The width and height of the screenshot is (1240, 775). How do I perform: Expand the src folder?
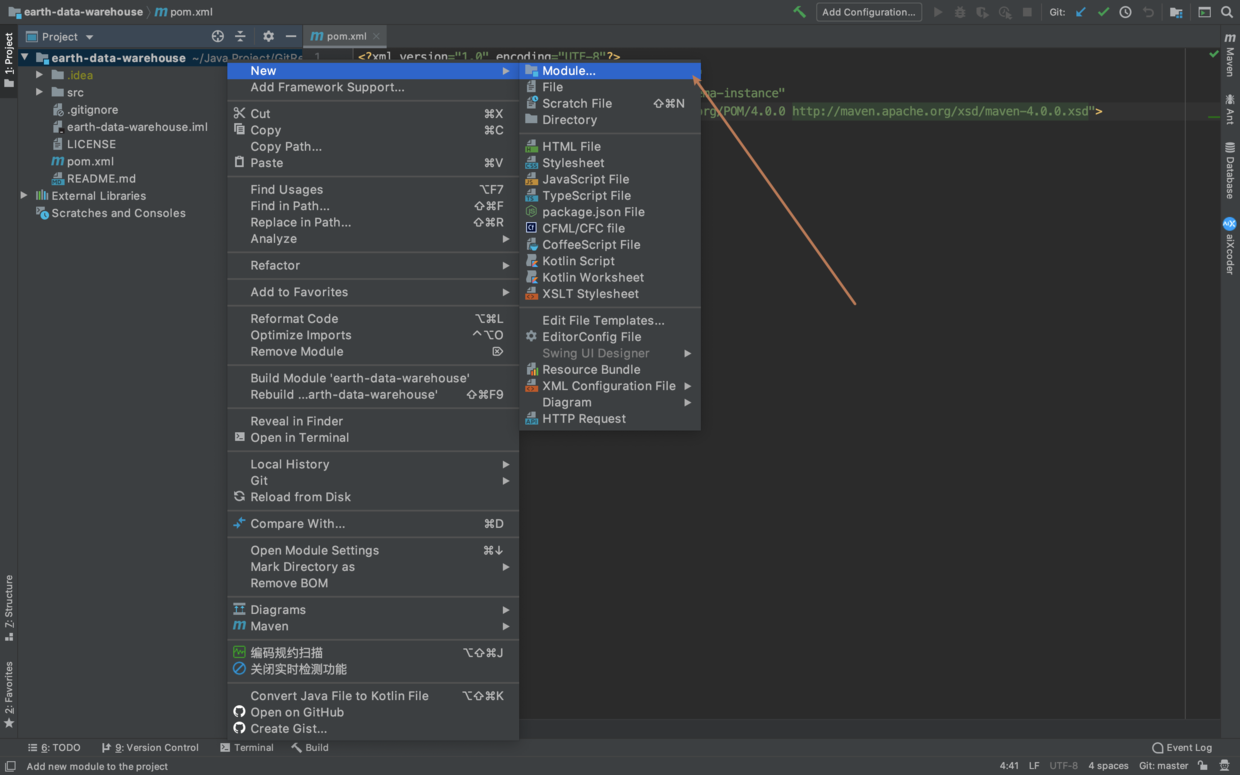[x=40, y=92]
